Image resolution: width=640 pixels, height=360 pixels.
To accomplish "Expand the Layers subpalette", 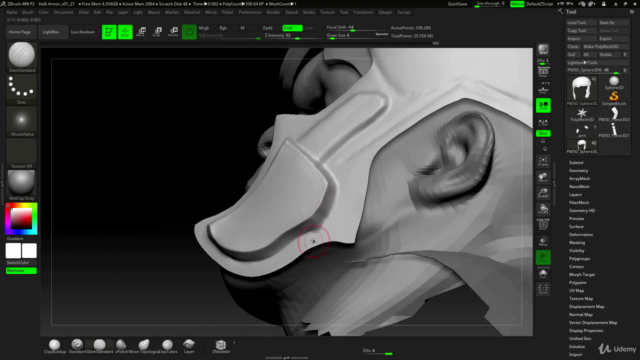I will (x=575, y=195).
